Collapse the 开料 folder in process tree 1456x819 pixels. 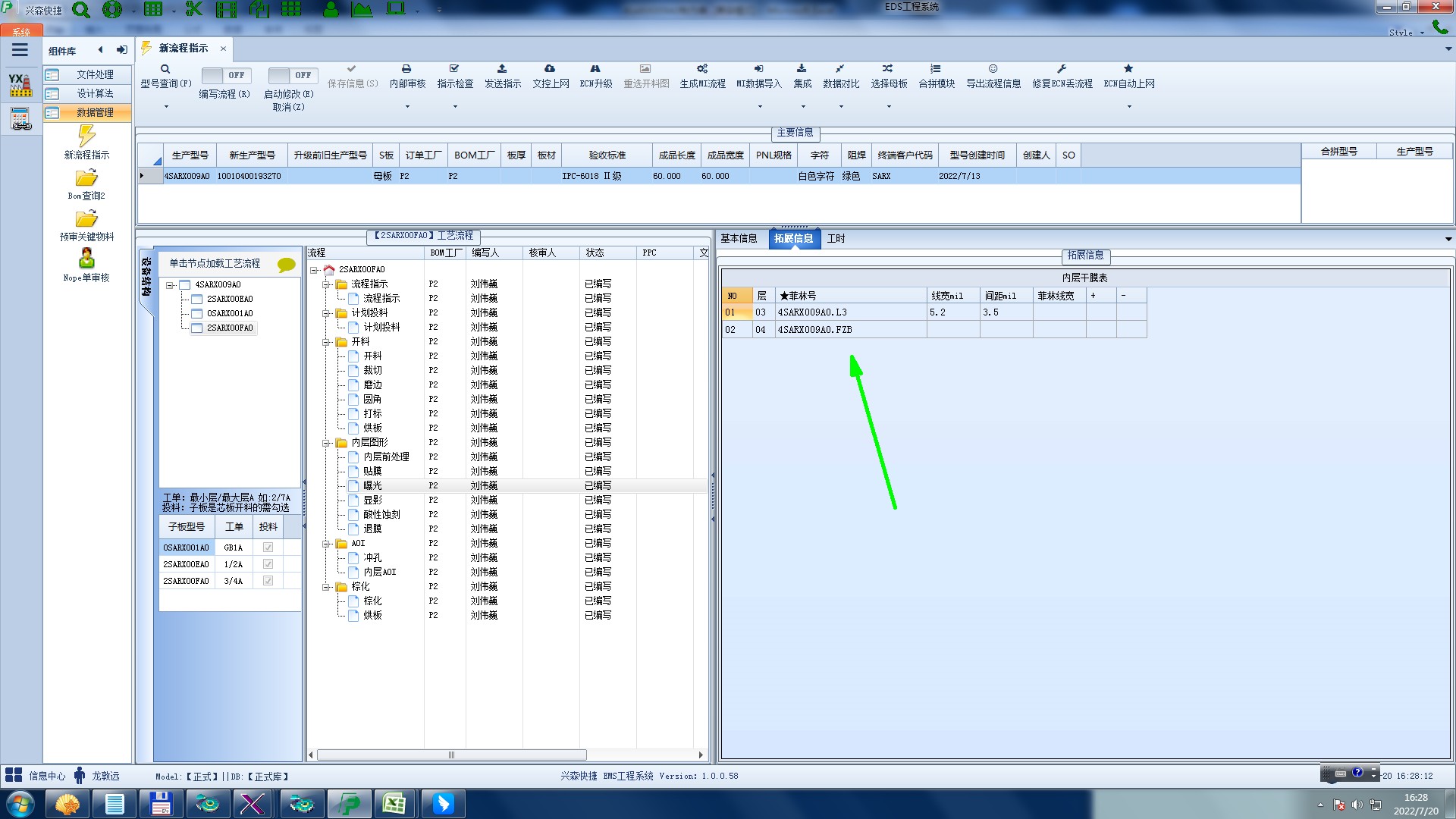pyautogui.click(x=326, y=342)
